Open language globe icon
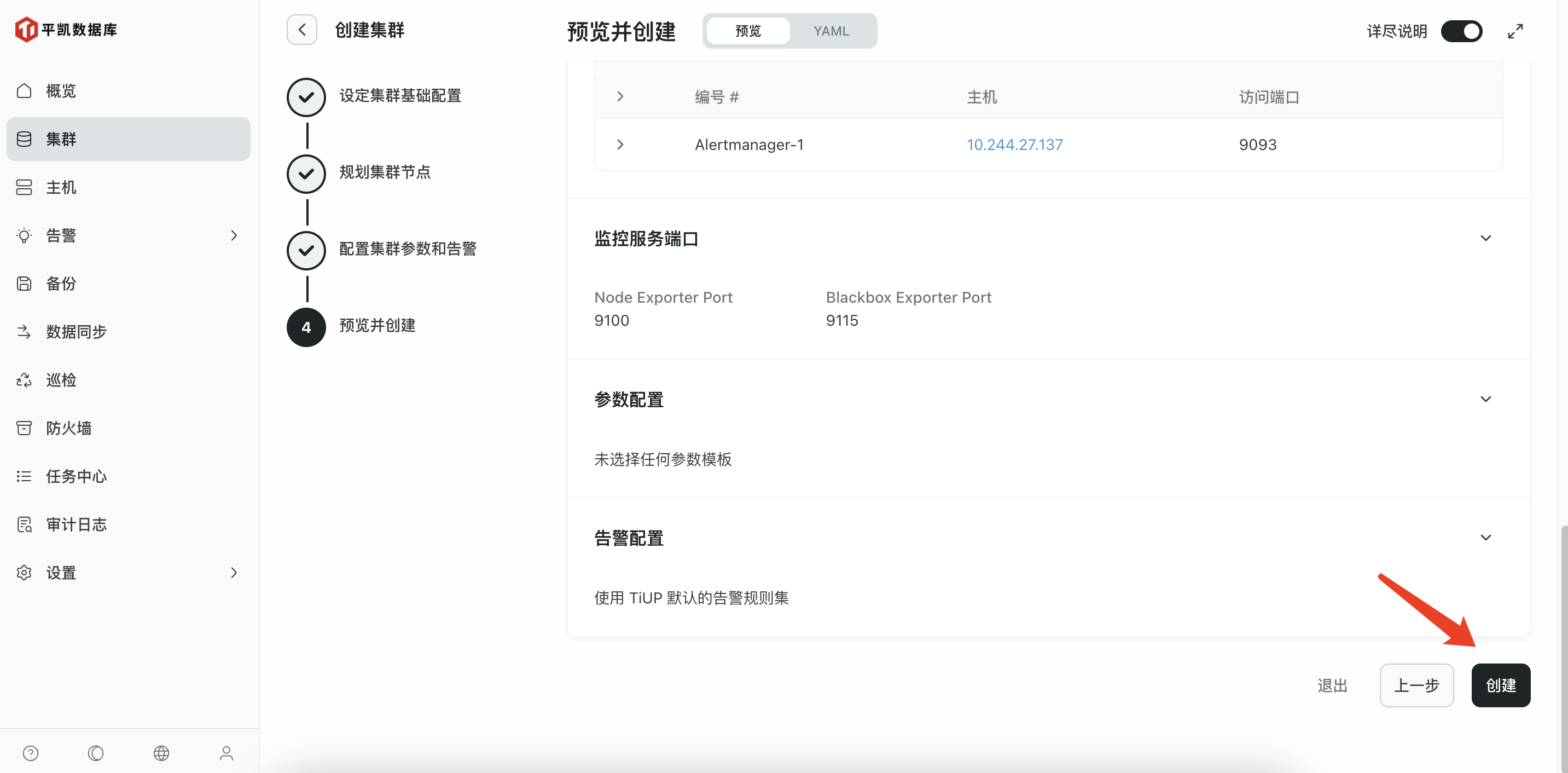Image resolution: width=1568 pixels, height=773 pixels. pos(161,753)
